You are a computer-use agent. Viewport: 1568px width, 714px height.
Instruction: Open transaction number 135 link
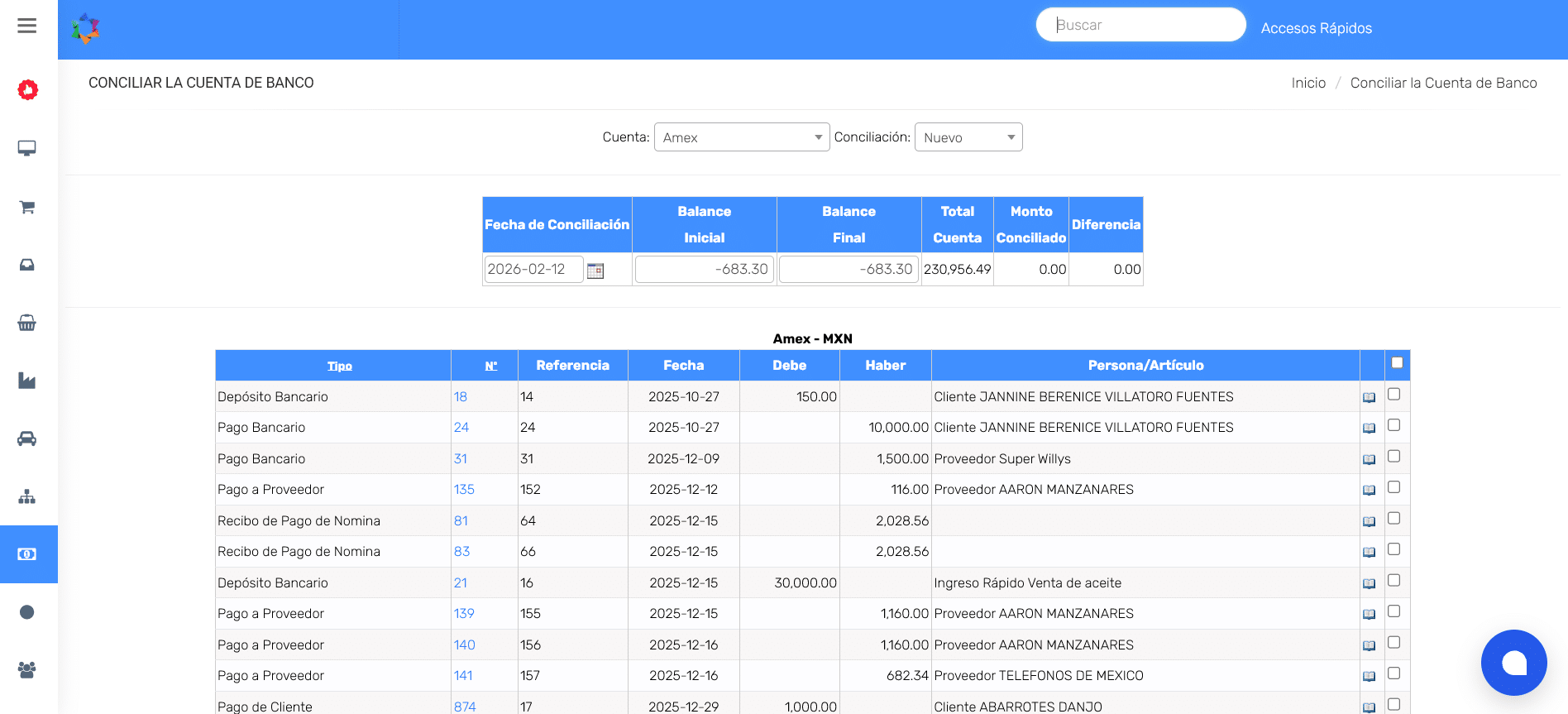[464, 490]
